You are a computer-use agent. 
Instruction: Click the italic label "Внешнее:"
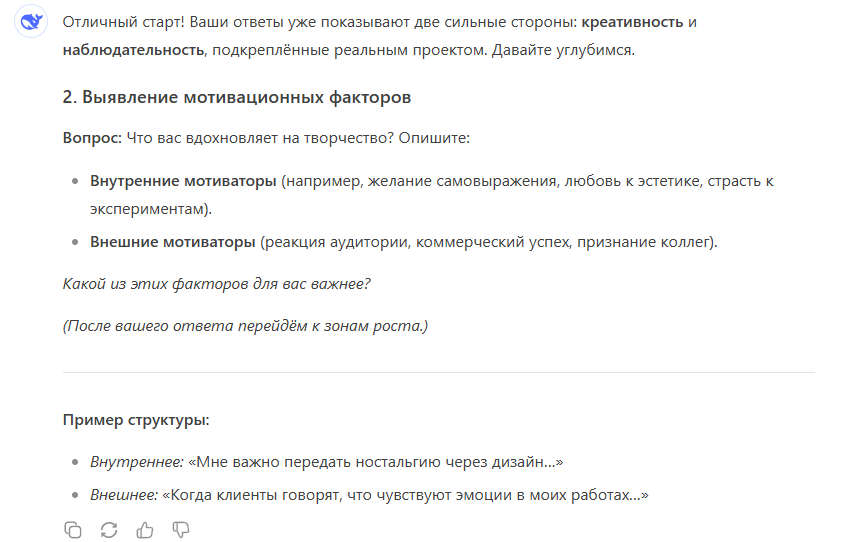(124, 494)
